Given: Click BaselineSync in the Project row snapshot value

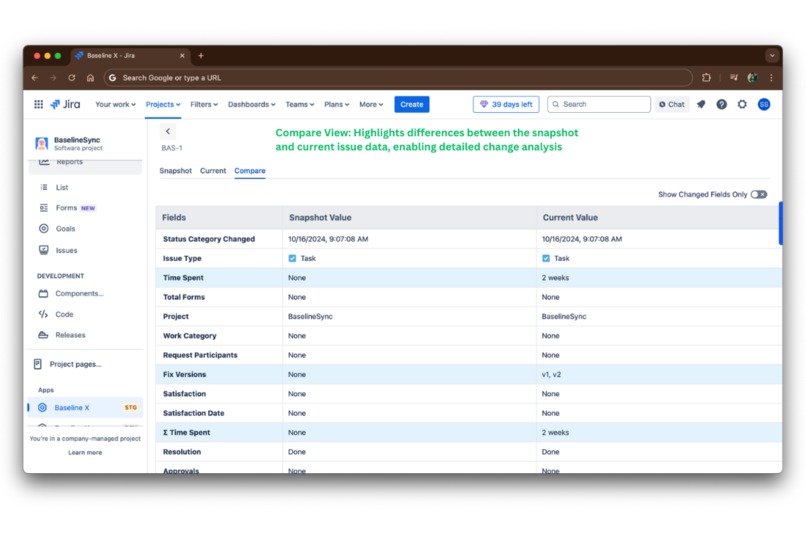Looking at the screenshot, I should pyautogui.click(x=310, y=317).
